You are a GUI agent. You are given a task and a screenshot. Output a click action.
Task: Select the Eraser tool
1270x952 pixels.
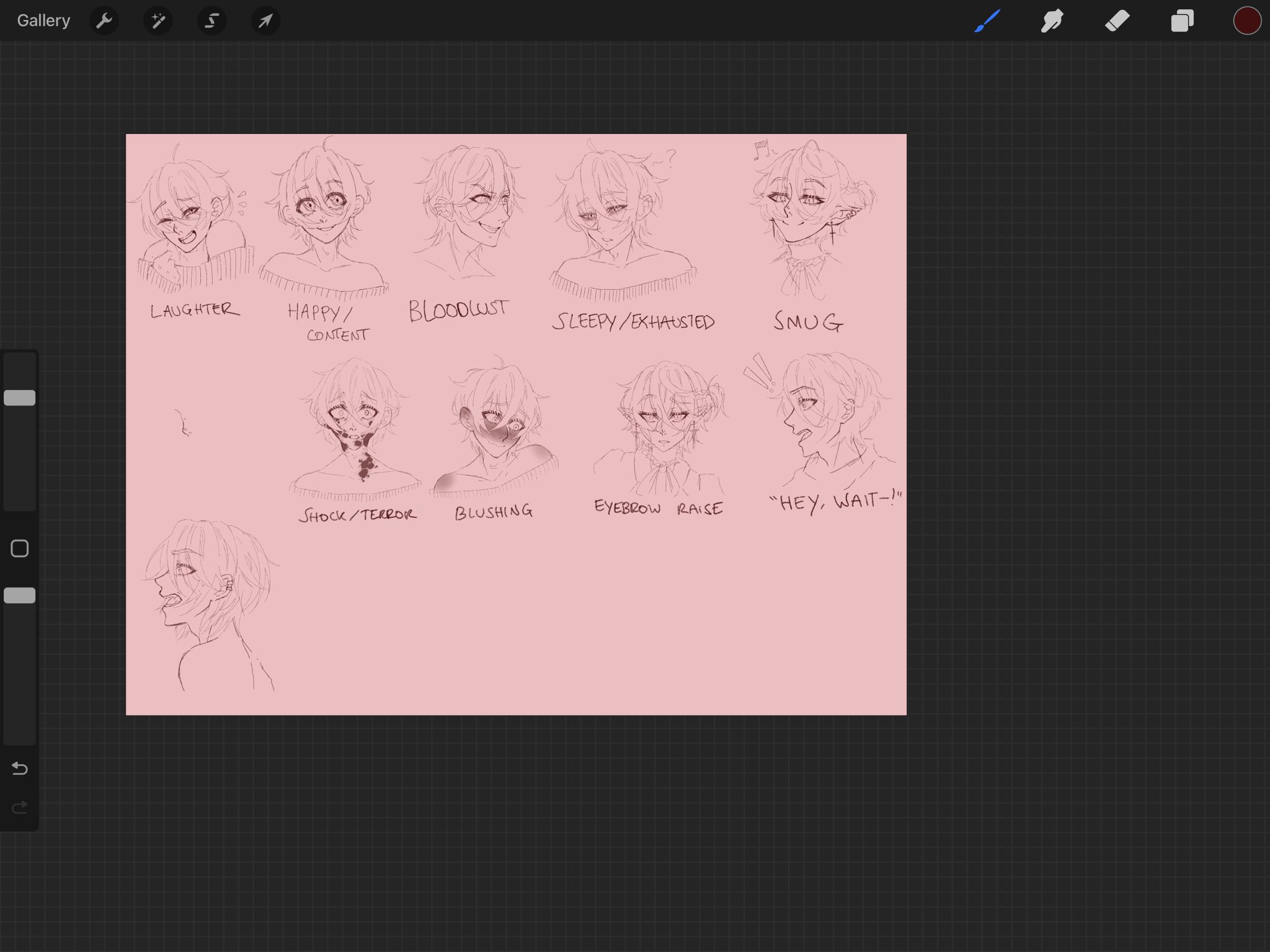tap(1117, 21)
